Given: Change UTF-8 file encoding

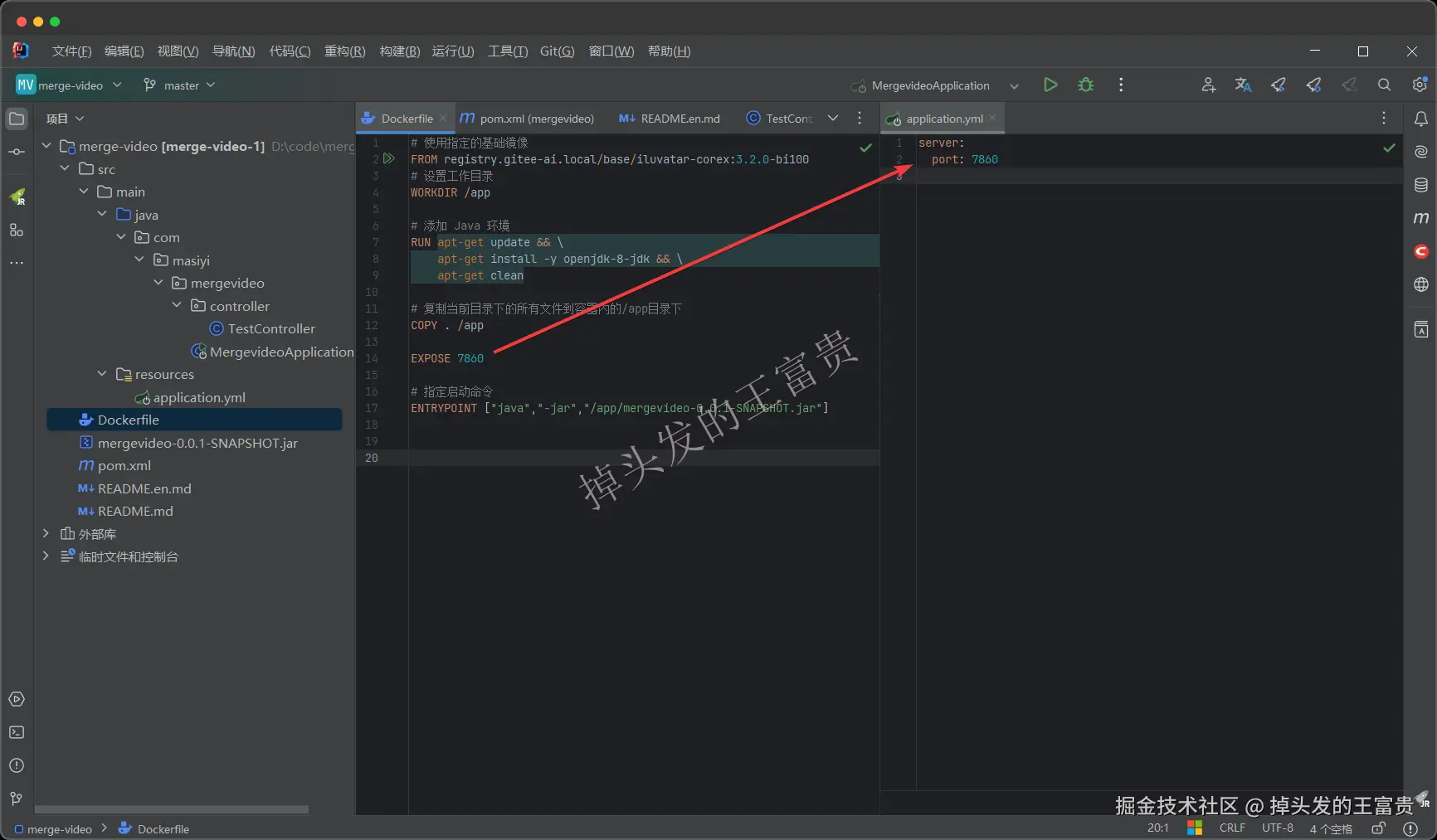Looking at the screenshot, I should [1278, 828].
